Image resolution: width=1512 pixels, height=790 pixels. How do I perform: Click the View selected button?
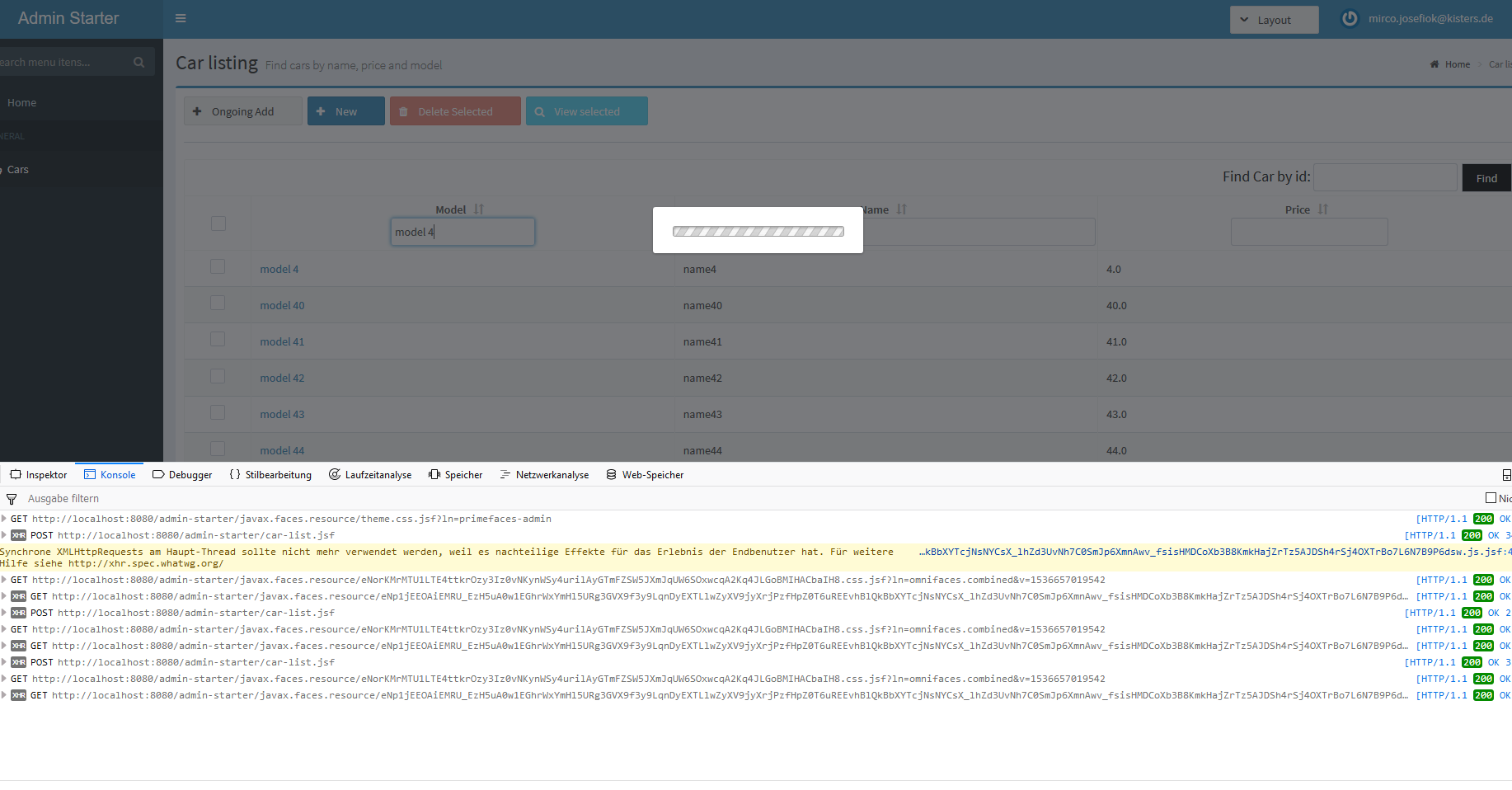pyautogui.click(x=586, y=111)
